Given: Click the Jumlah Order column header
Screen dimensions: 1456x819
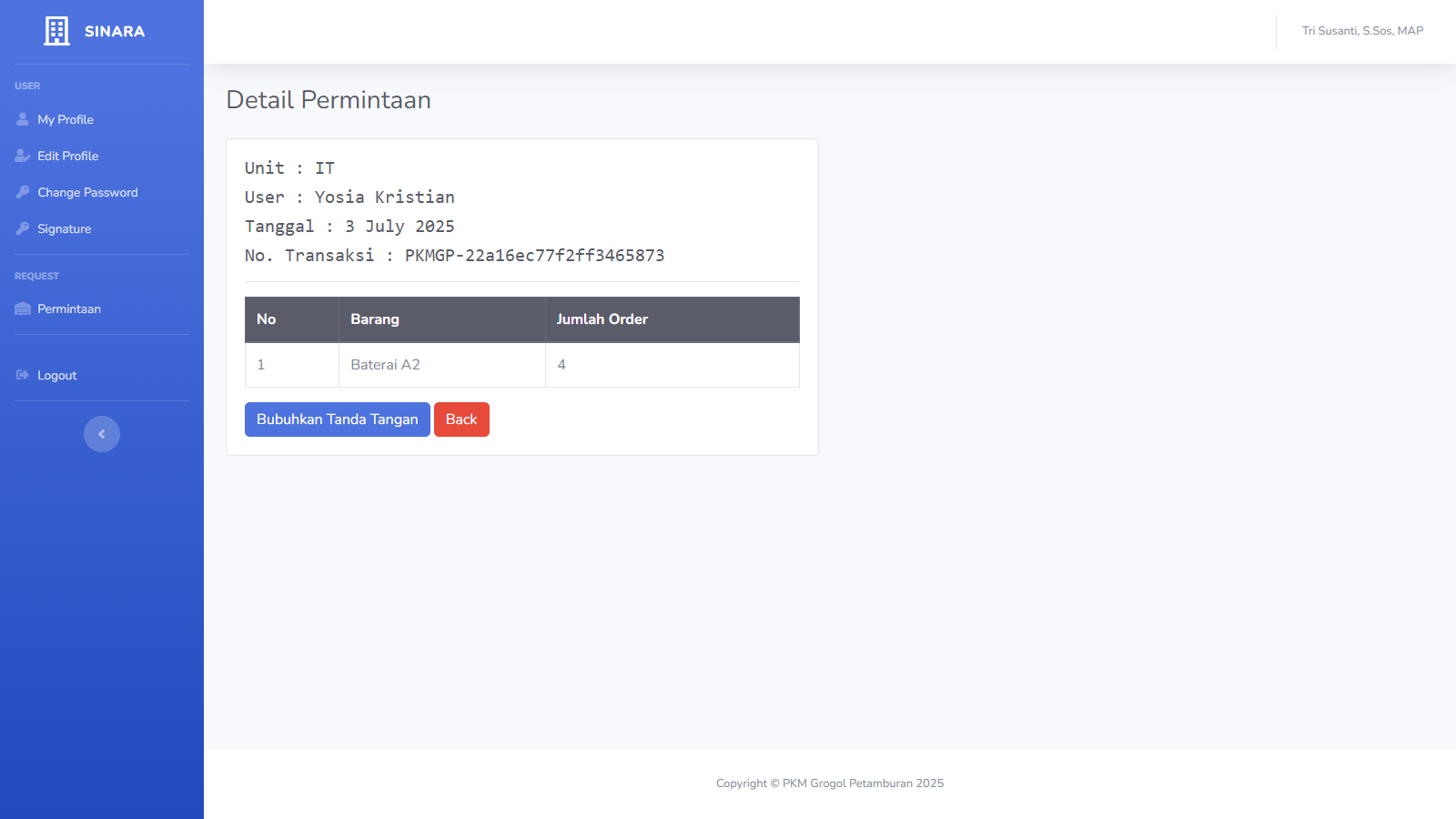Looking at the screenshot, I should (x=602, y=319).
